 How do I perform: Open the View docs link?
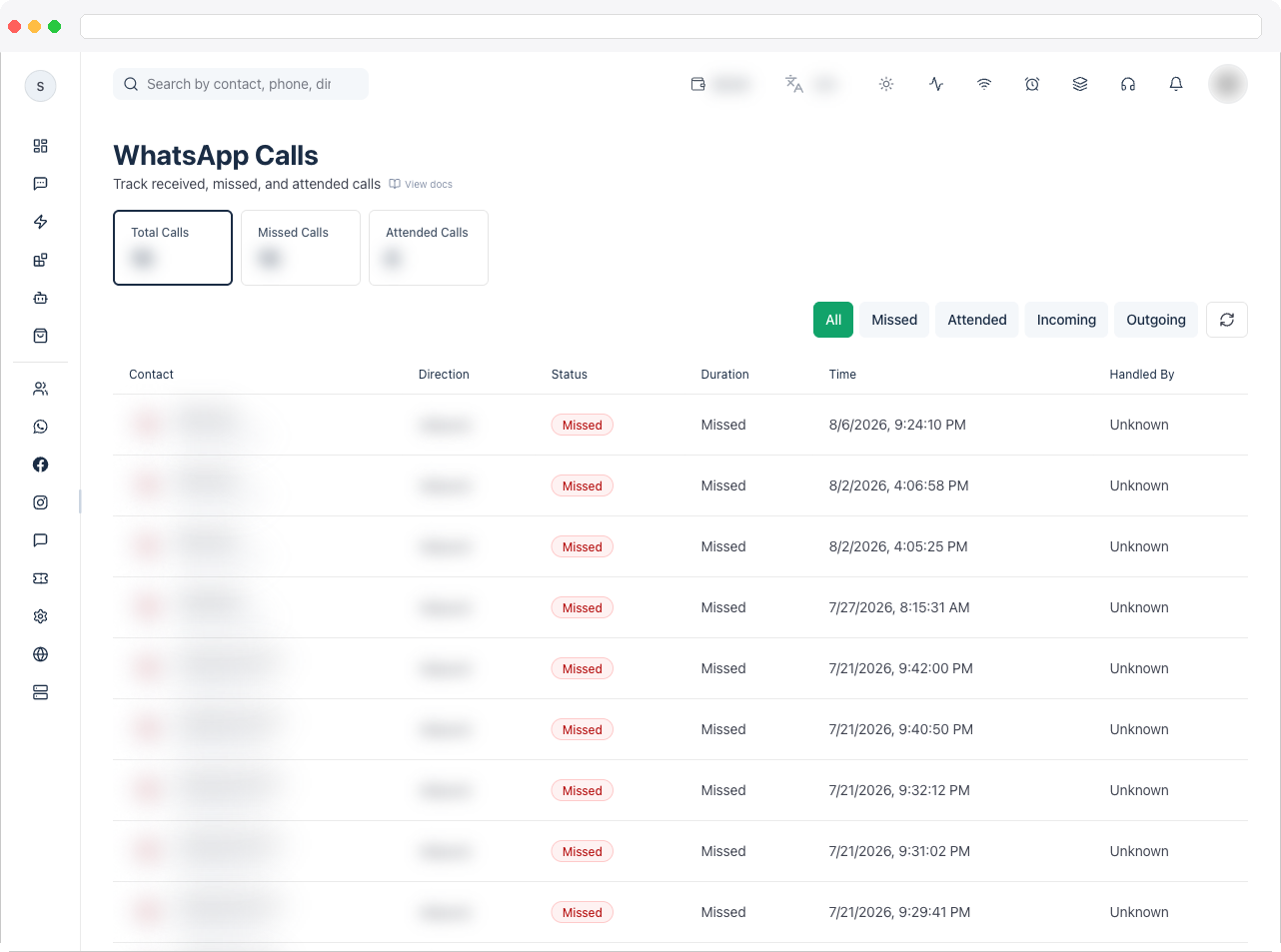(421, 184)
